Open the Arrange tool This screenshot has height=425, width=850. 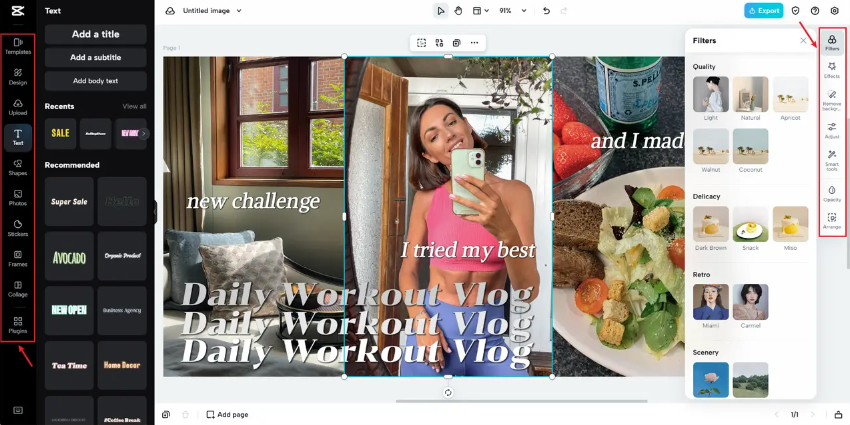coord(832,221)
